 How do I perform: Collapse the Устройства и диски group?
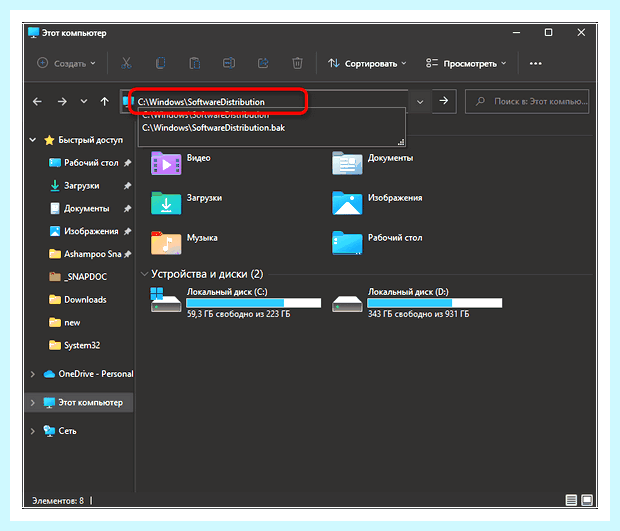pos(144,274)
